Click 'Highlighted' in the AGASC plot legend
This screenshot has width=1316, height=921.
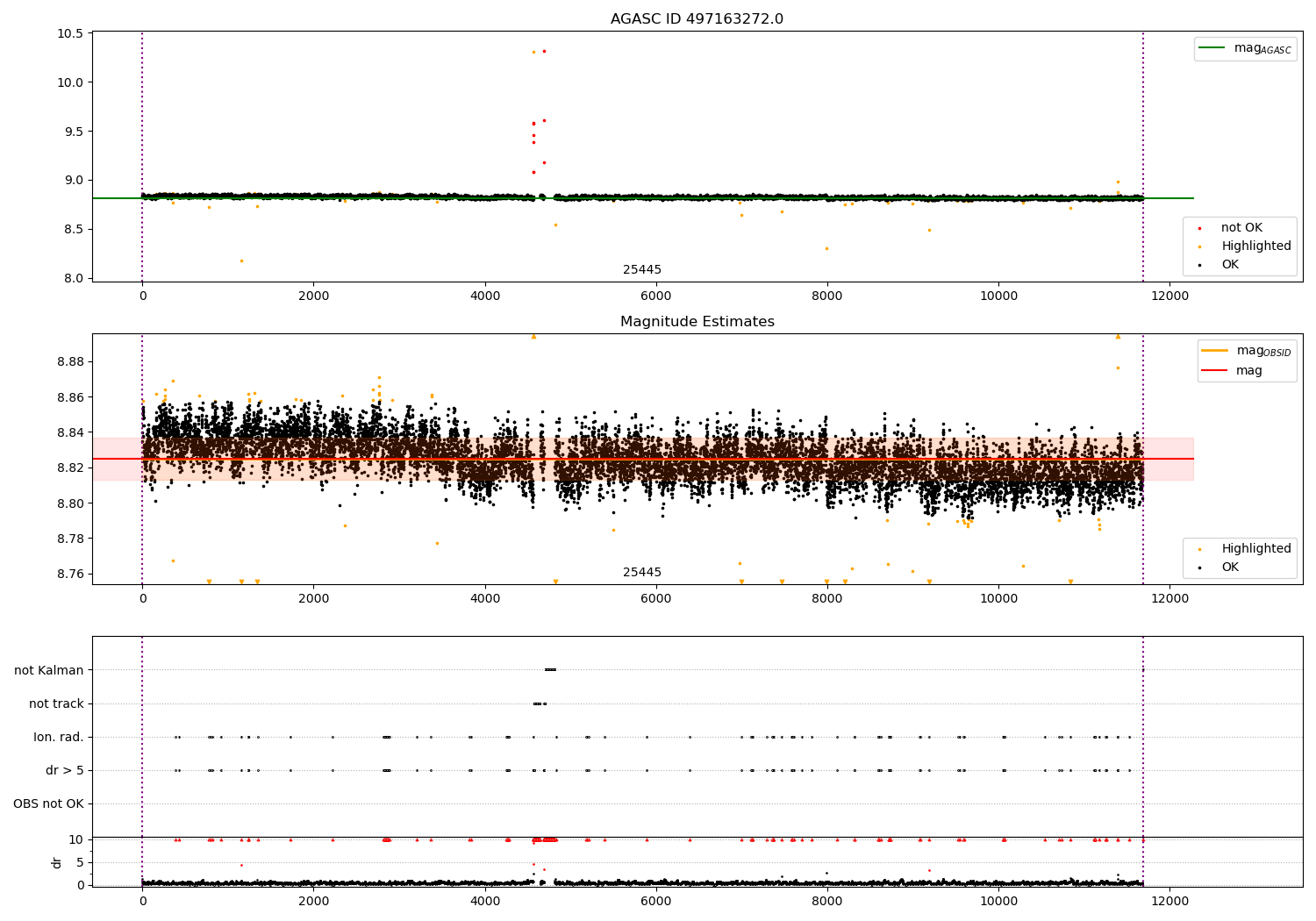pos(1256,246)
